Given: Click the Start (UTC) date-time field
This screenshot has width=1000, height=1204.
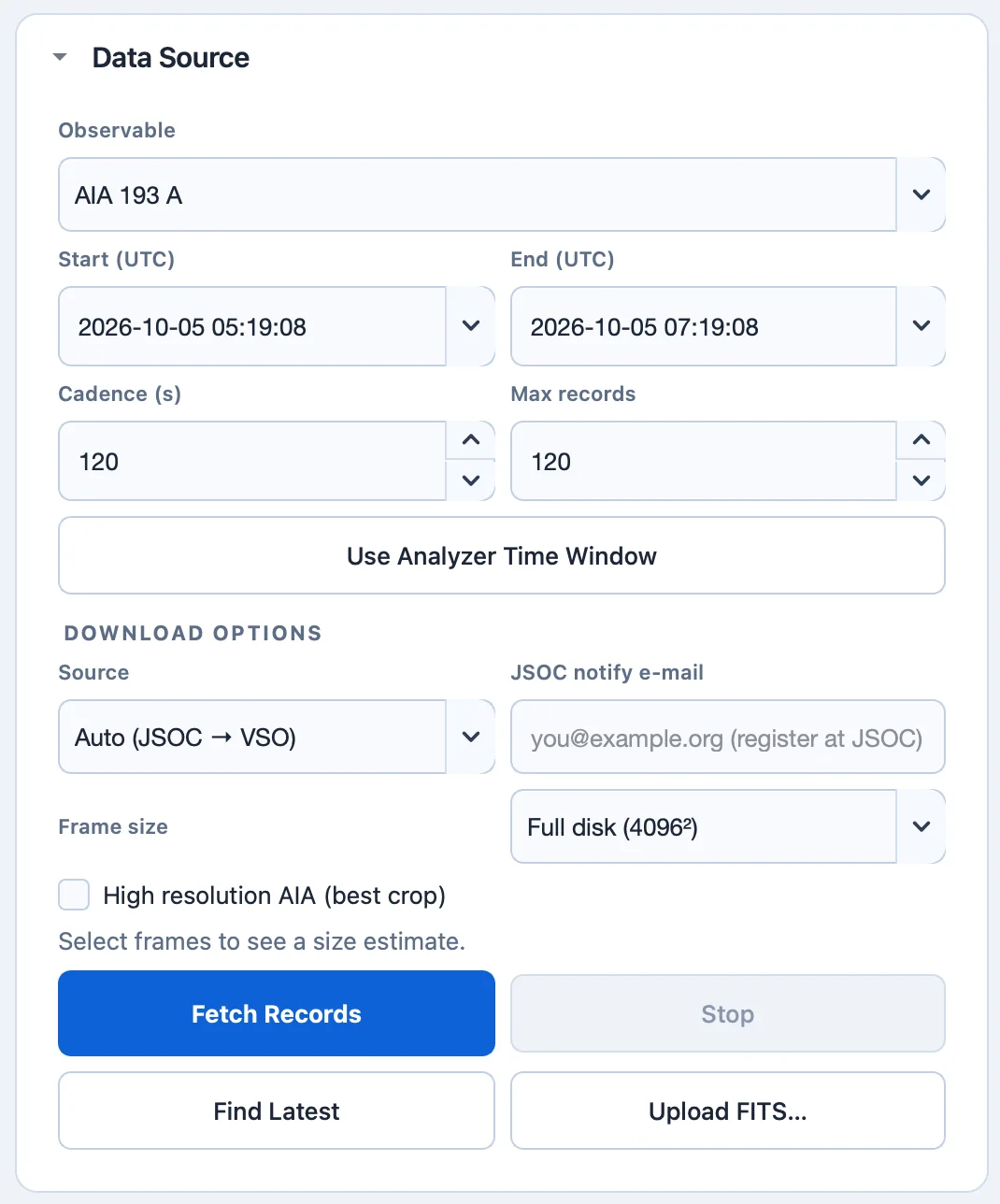Looking at the screenshot, I should coord(252,326).
